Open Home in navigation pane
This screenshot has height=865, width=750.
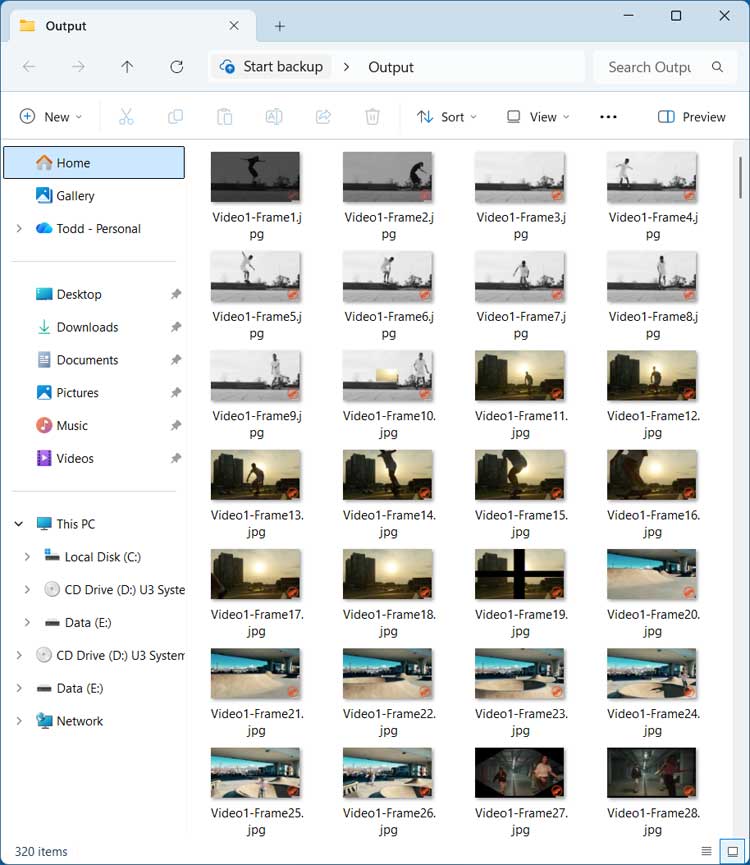pos(94,163)
